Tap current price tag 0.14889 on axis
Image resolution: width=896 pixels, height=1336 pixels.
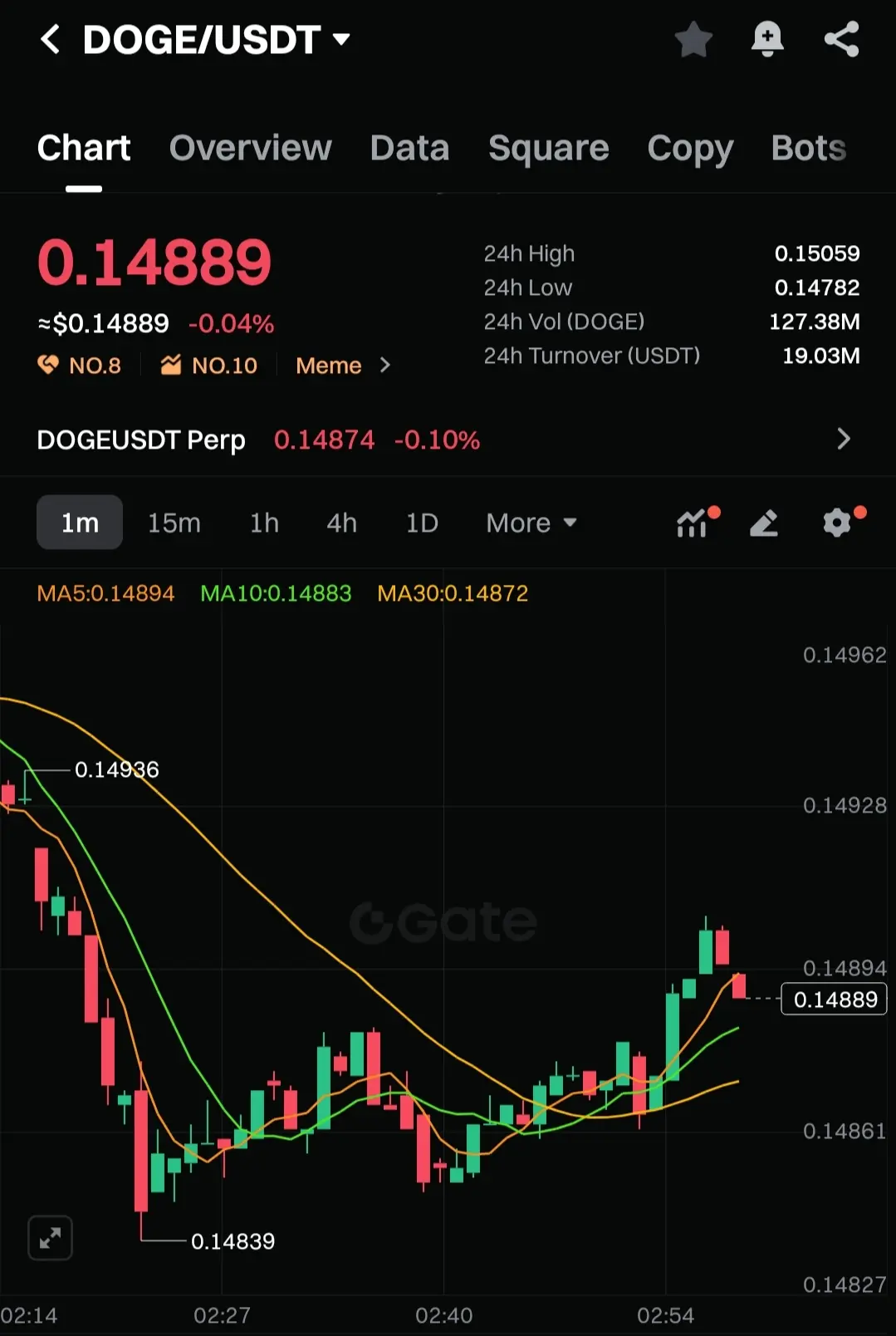coord(835,999)
